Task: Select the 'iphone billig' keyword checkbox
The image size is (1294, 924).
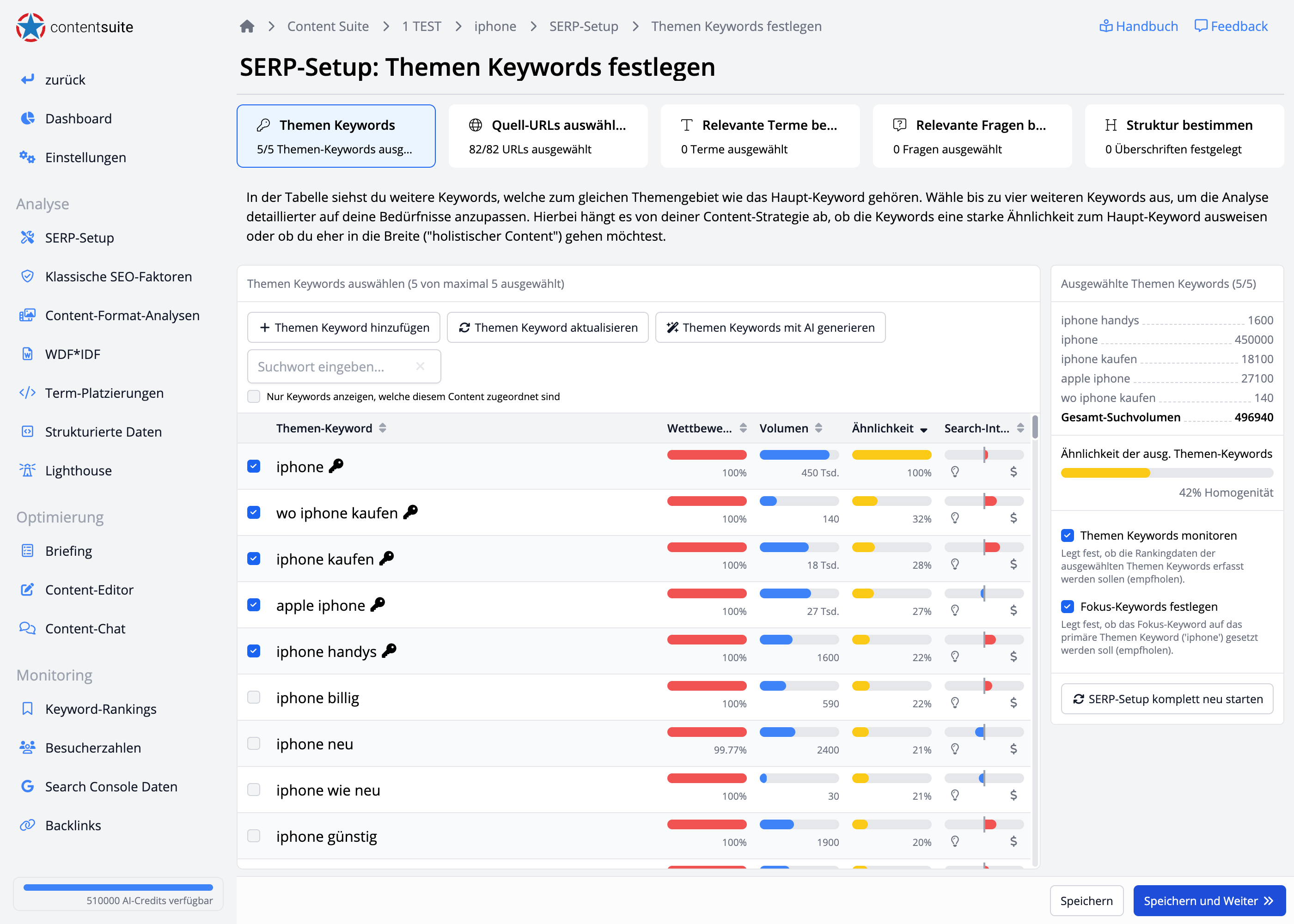Action: 254,698
